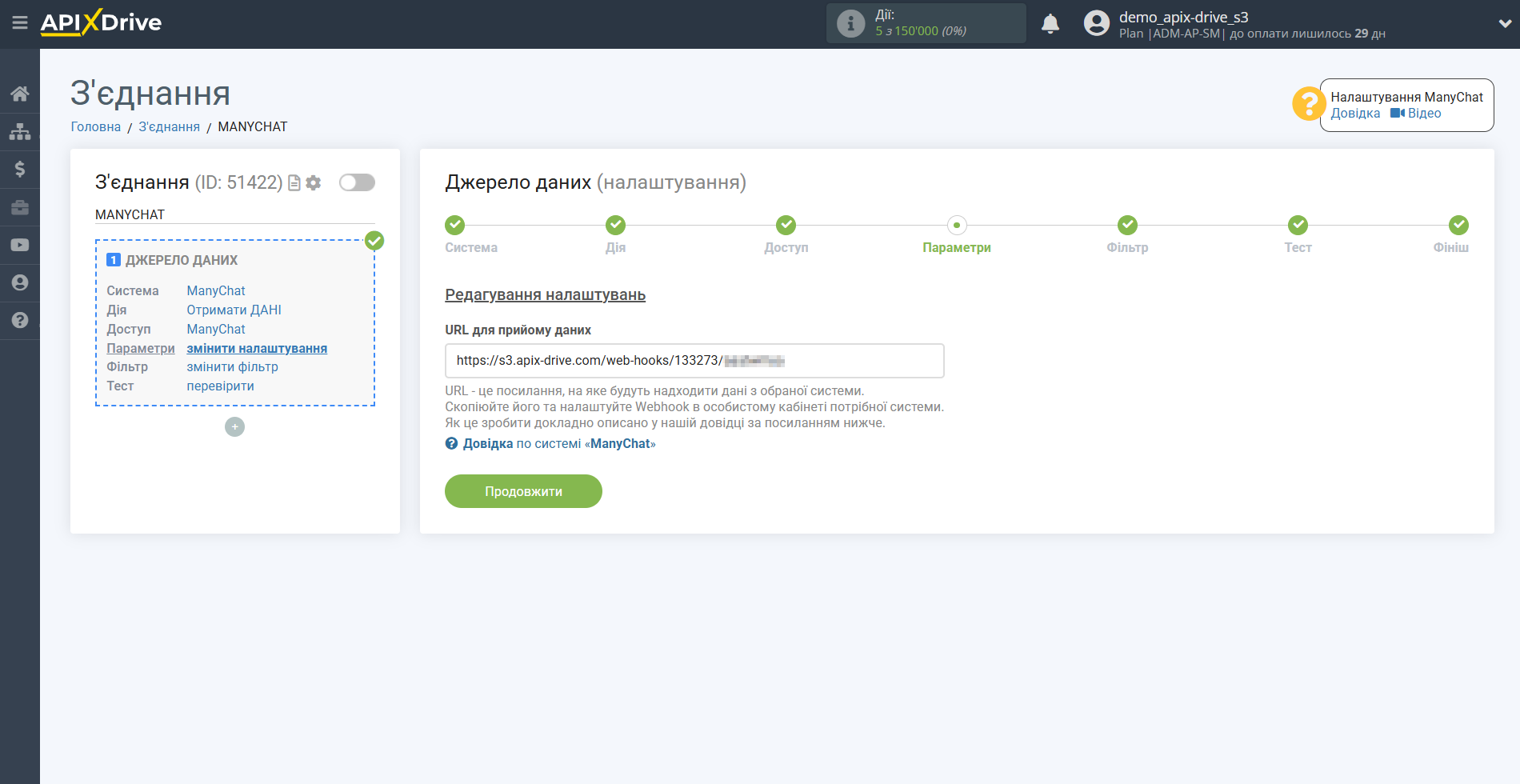
Task: Expand the account dropdown chevron
Action: (1504, 24)
